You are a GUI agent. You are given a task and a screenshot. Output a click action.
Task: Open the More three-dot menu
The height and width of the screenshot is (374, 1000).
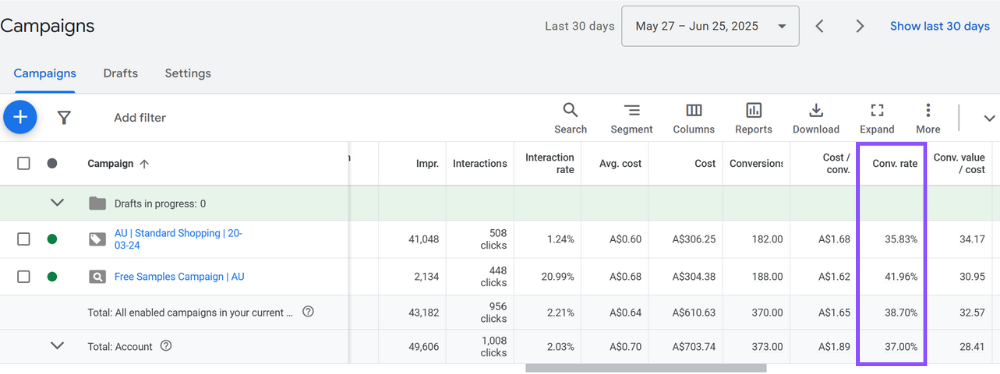tap(928, 119)
